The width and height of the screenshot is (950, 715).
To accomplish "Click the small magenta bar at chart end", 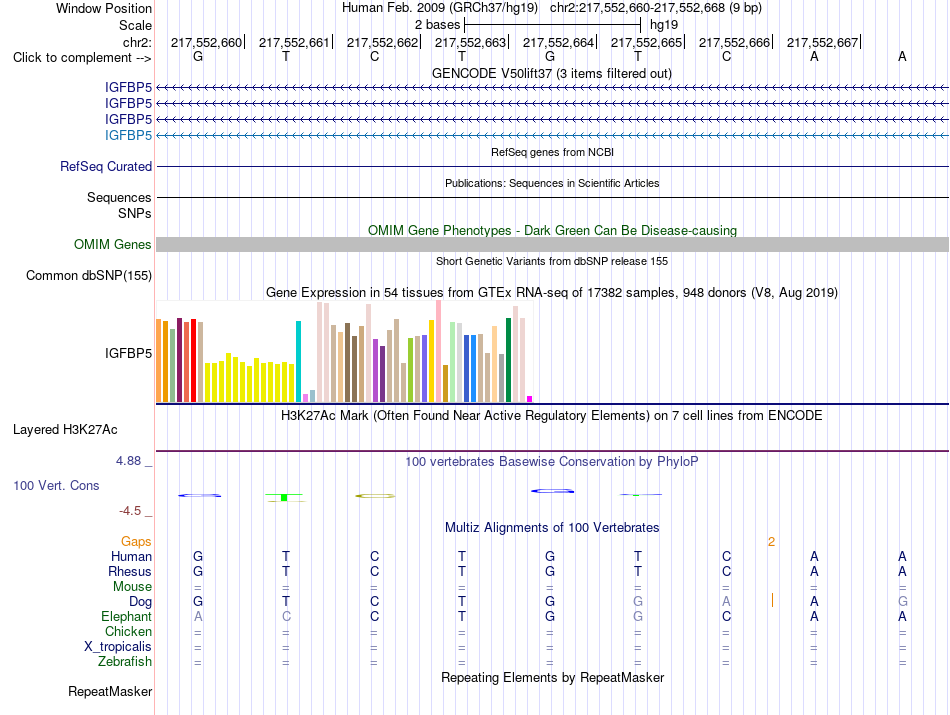I will [x=530, y=399].
